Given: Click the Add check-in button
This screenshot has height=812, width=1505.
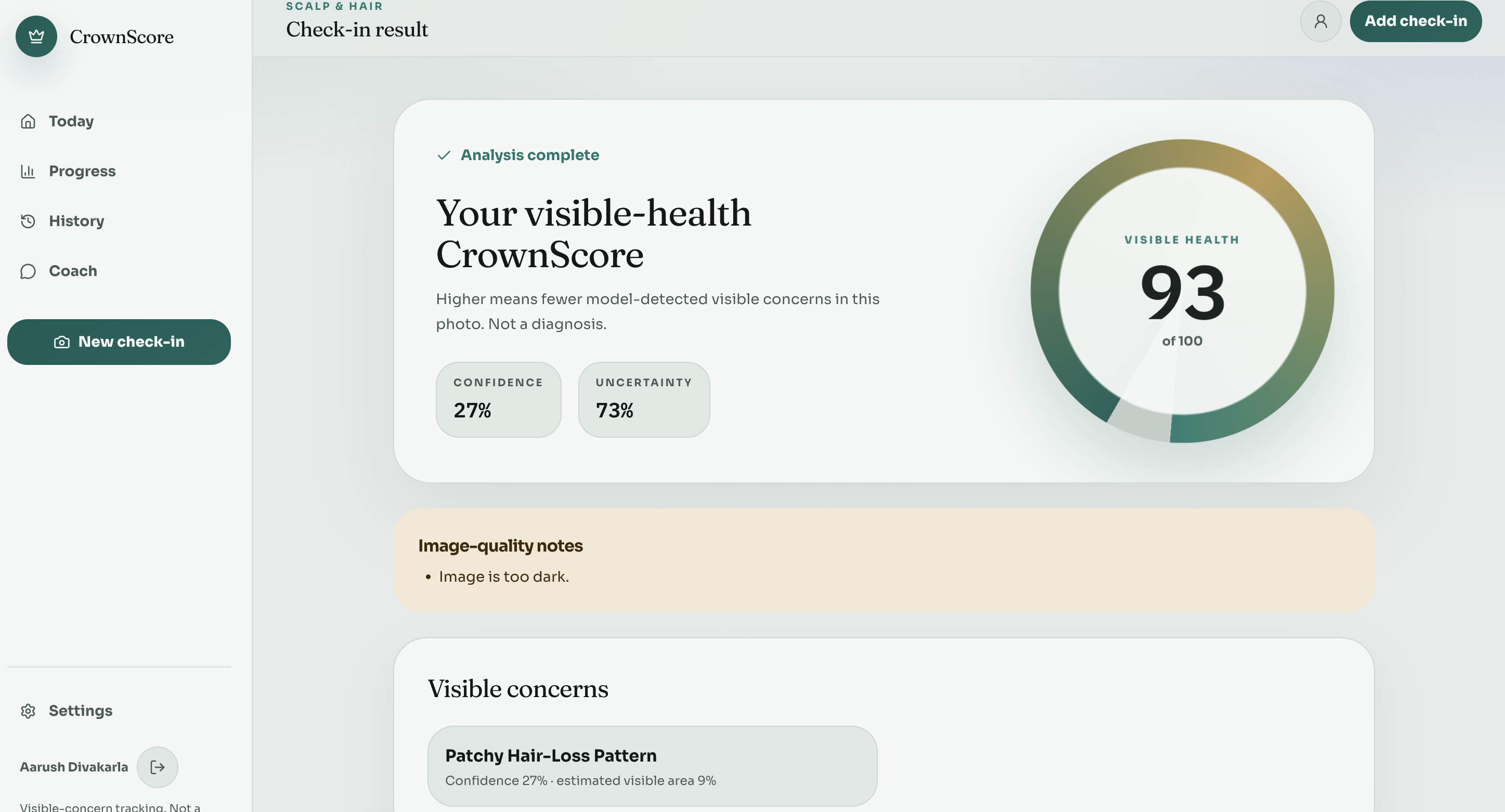Looking at the screenshot, I should (1416, 21).
